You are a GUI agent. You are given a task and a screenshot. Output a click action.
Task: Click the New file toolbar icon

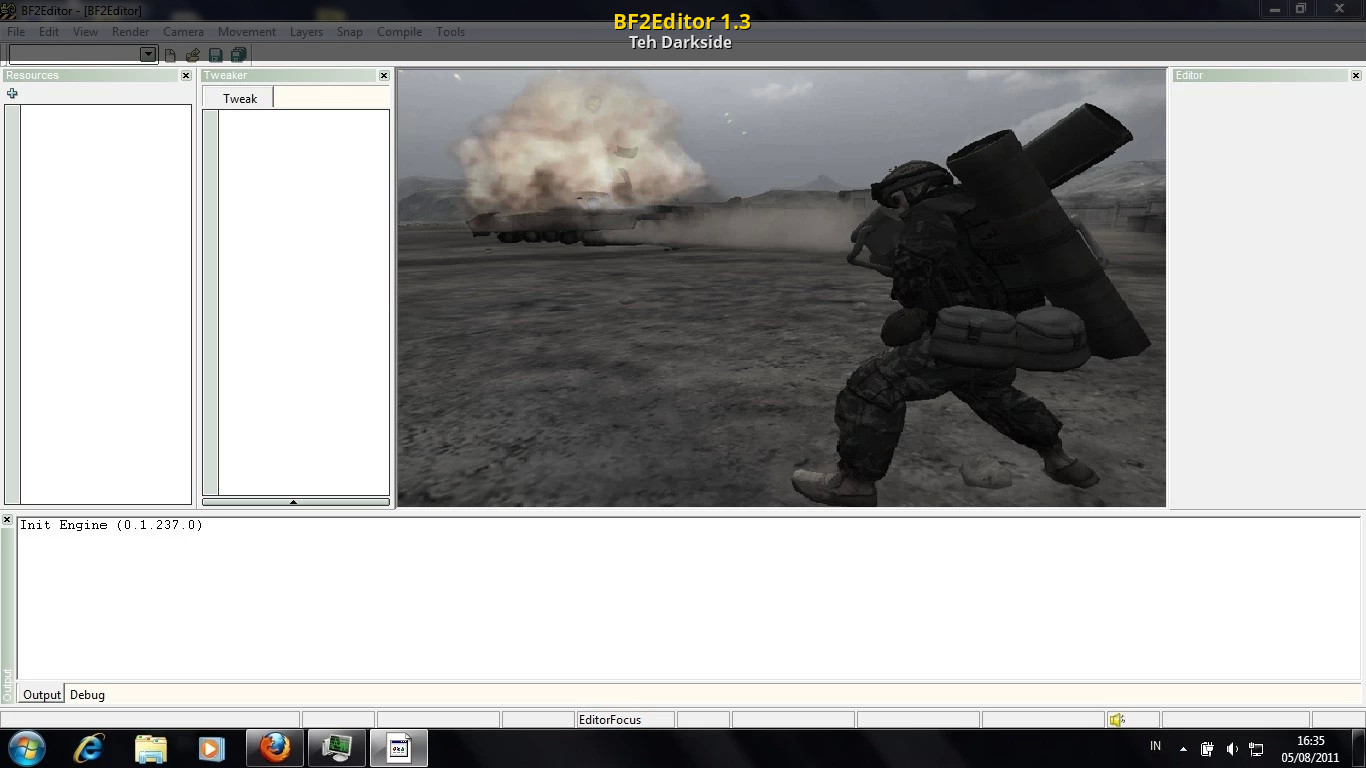click(170, 55)
